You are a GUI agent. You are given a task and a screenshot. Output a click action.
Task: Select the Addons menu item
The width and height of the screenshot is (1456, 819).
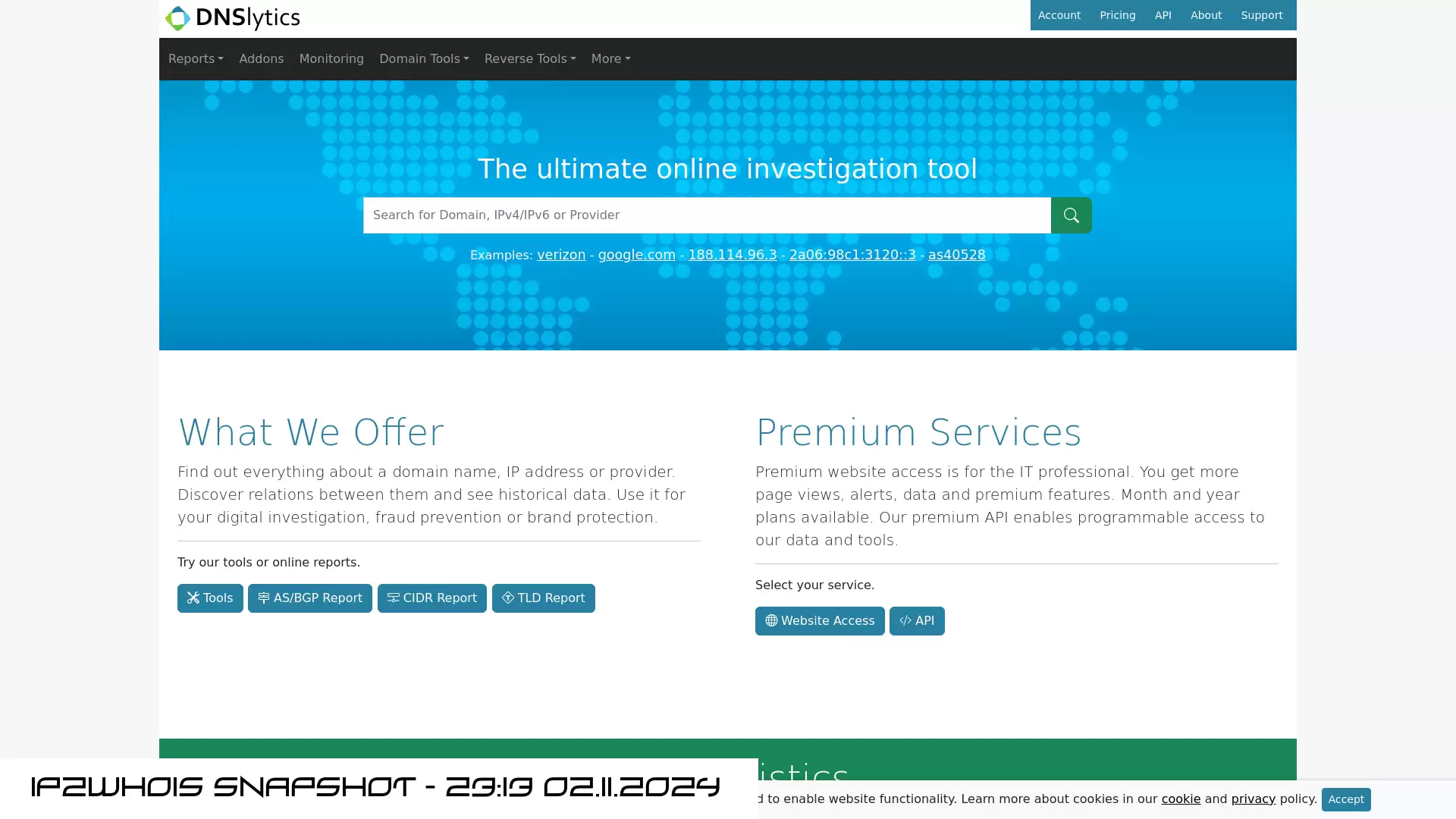pos(262,58)
